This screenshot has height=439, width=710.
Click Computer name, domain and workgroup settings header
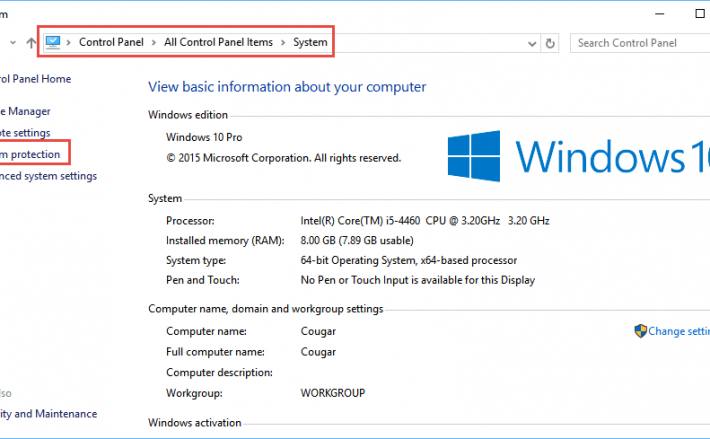click(266, 309)
